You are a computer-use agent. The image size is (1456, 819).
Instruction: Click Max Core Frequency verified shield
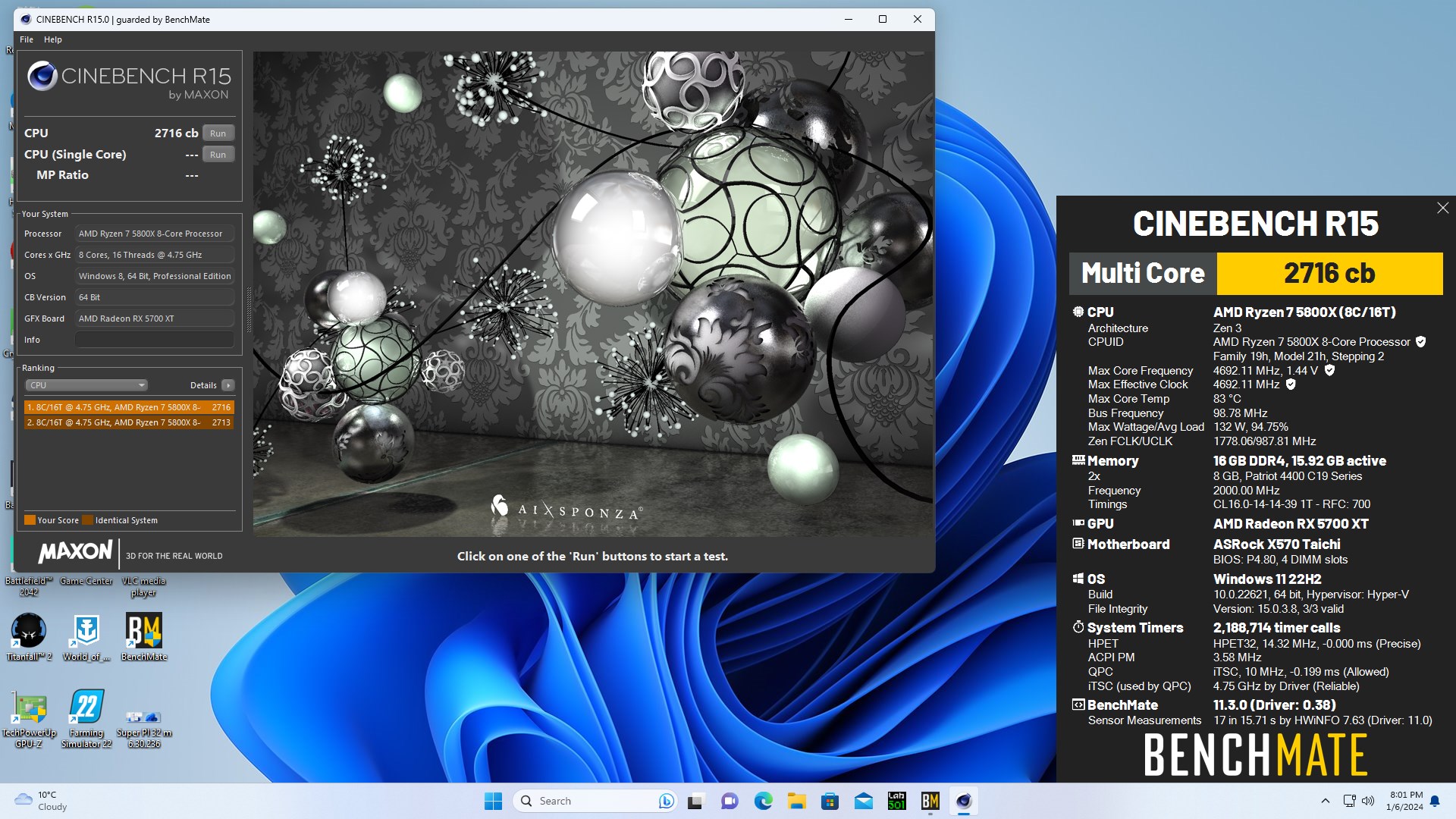pyautogui.click(x=1329, y=371)
